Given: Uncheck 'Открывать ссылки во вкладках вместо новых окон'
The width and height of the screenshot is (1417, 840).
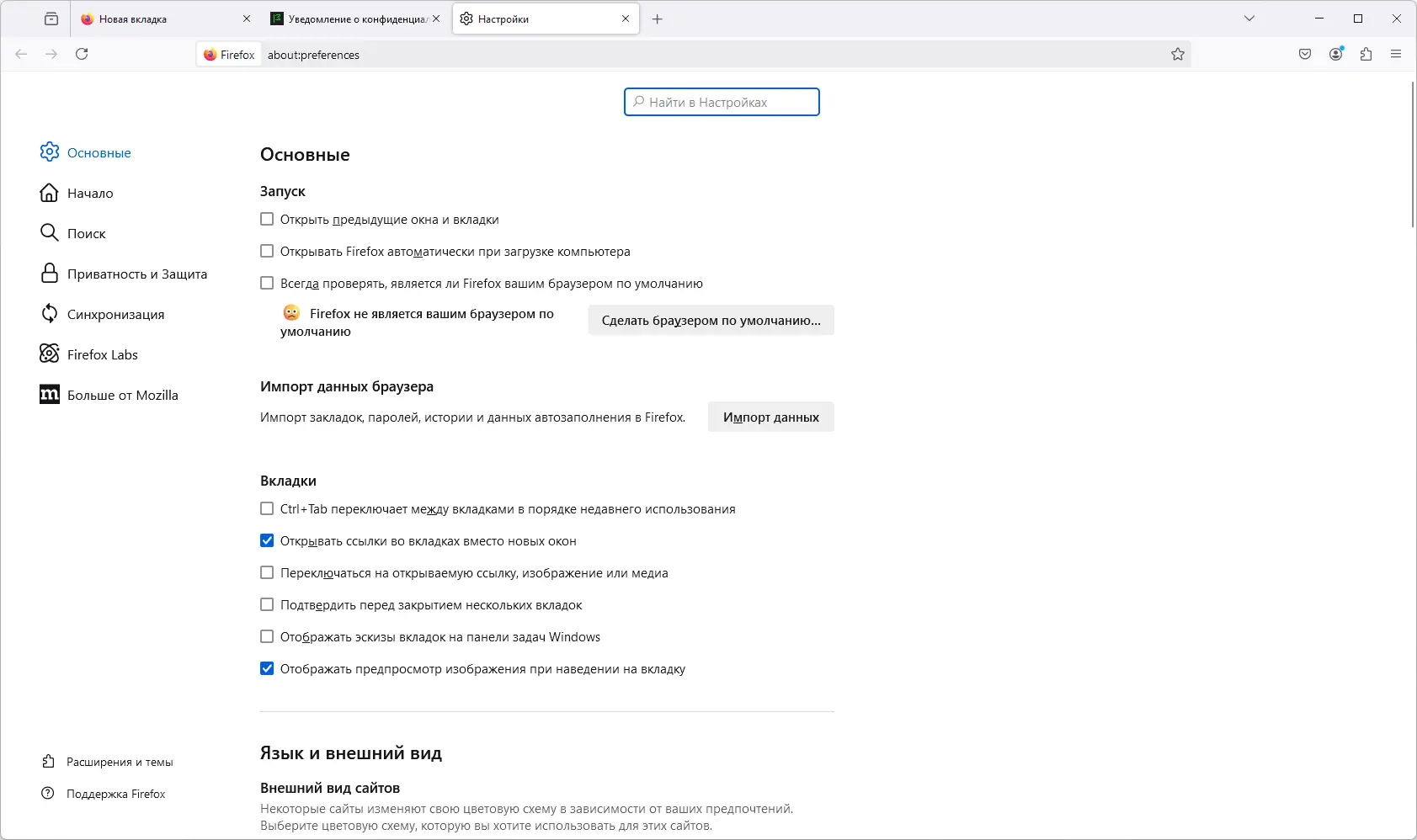Looking at the screenshot, I should [267, 541].
